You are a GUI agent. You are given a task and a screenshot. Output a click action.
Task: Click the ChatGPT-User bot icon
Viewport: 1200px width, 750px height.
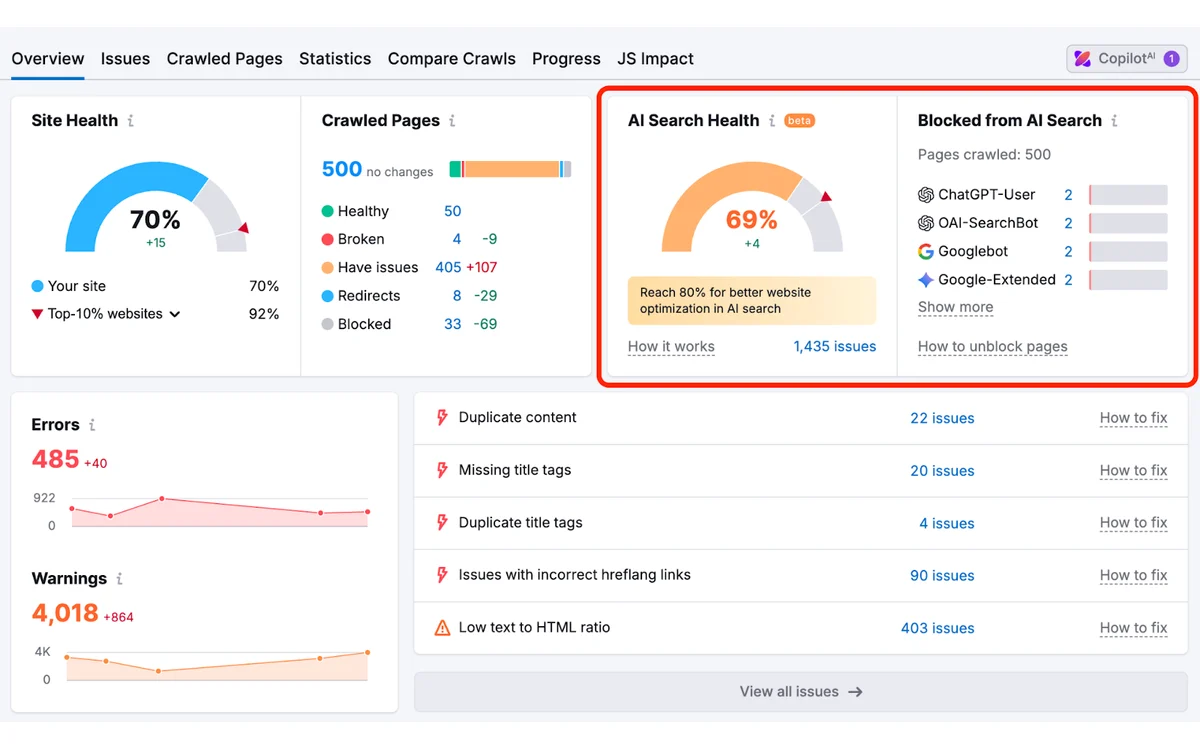926,195
